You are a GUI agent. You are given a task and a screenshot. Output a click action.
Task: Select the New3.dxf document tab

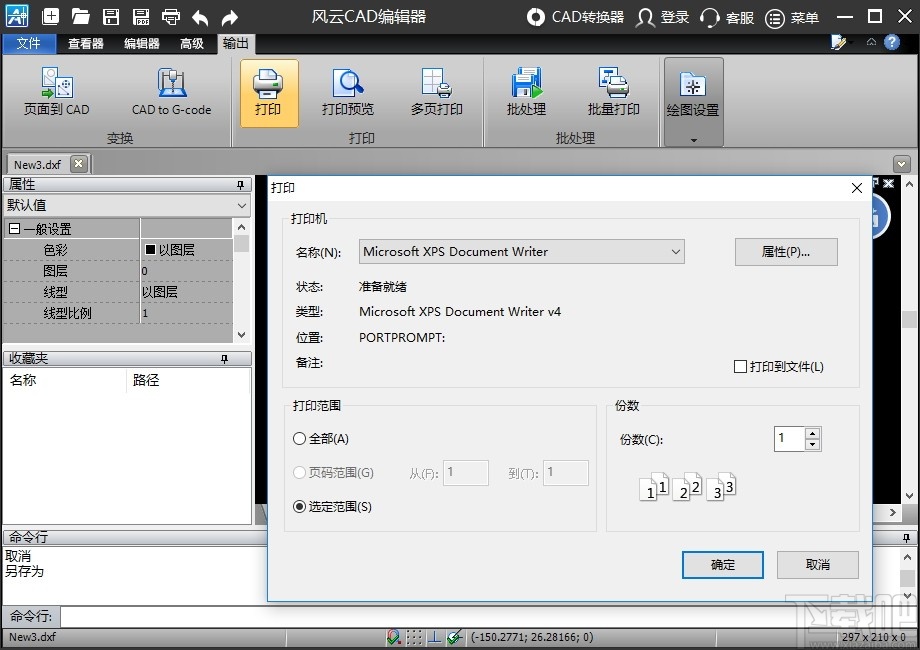pyautogui.click(x=38, y=165)
